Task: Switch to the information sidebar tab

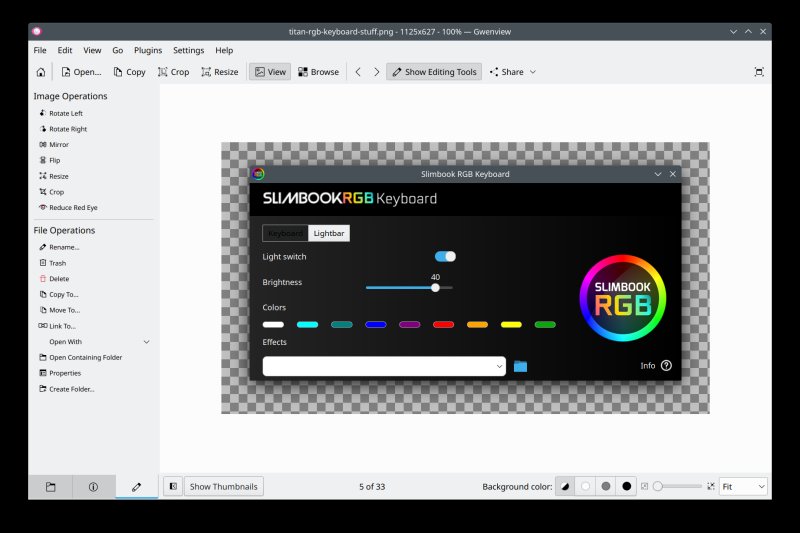Action: point(93,486)
